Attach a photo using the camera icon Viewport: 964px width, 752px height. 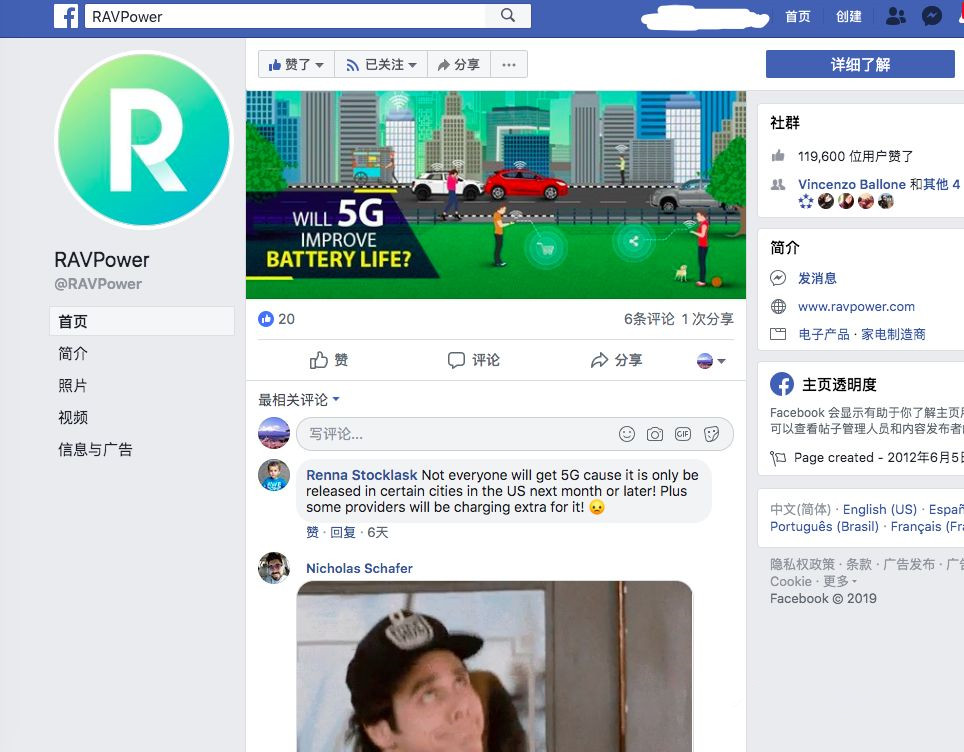[x=655, y=434]
